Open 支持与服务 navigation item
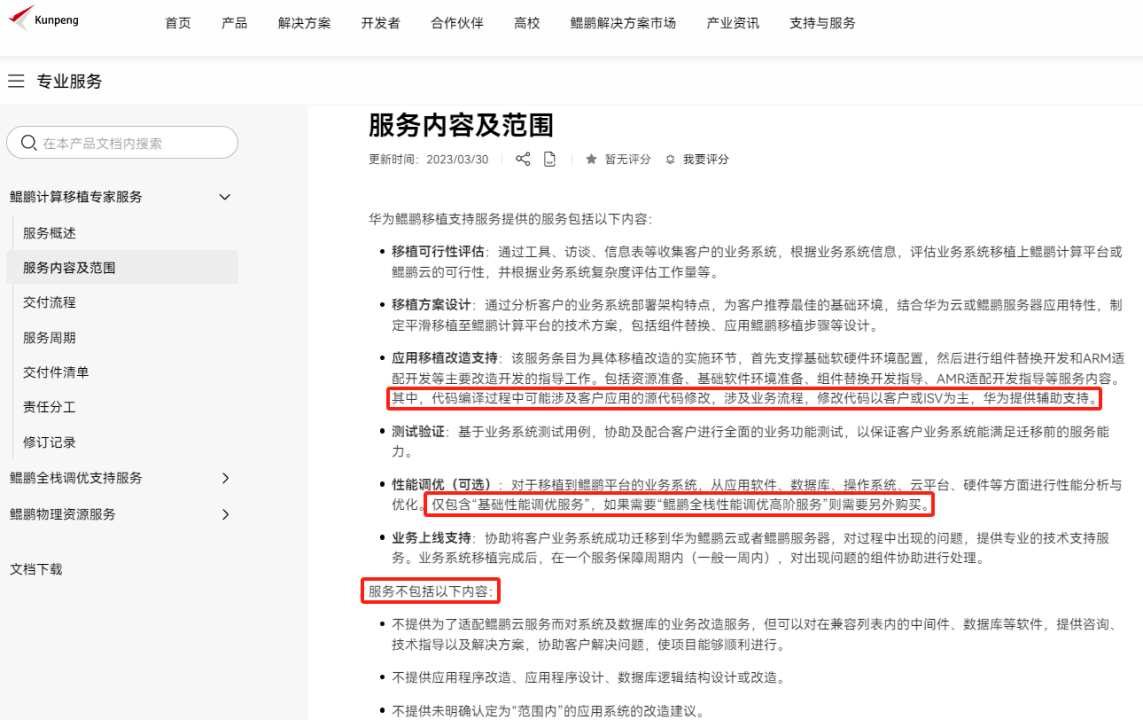 [822, 23]
